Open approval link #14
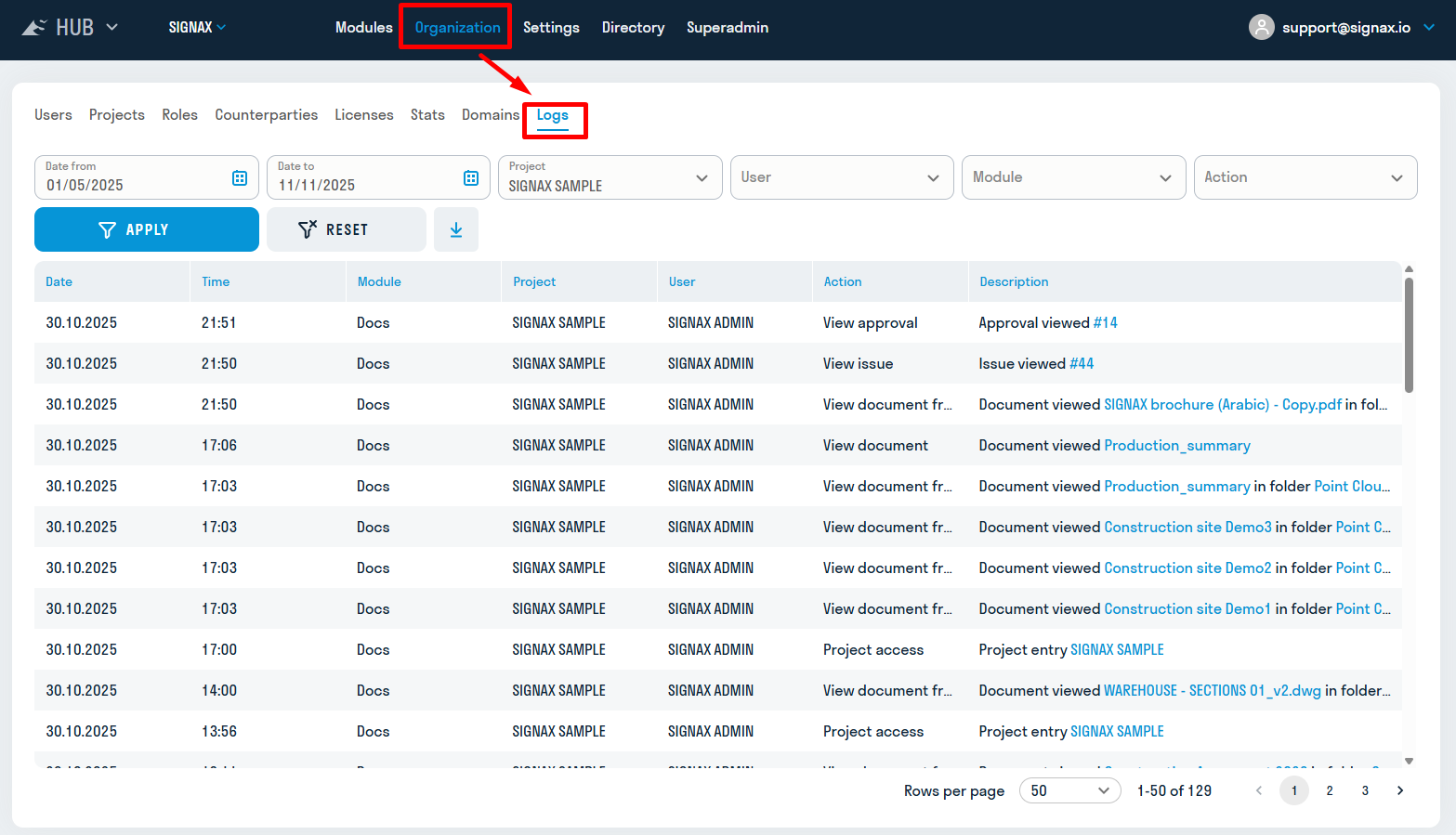Screen dimensions: 1456x835 pyautogui.click(x=1106, y=323)
